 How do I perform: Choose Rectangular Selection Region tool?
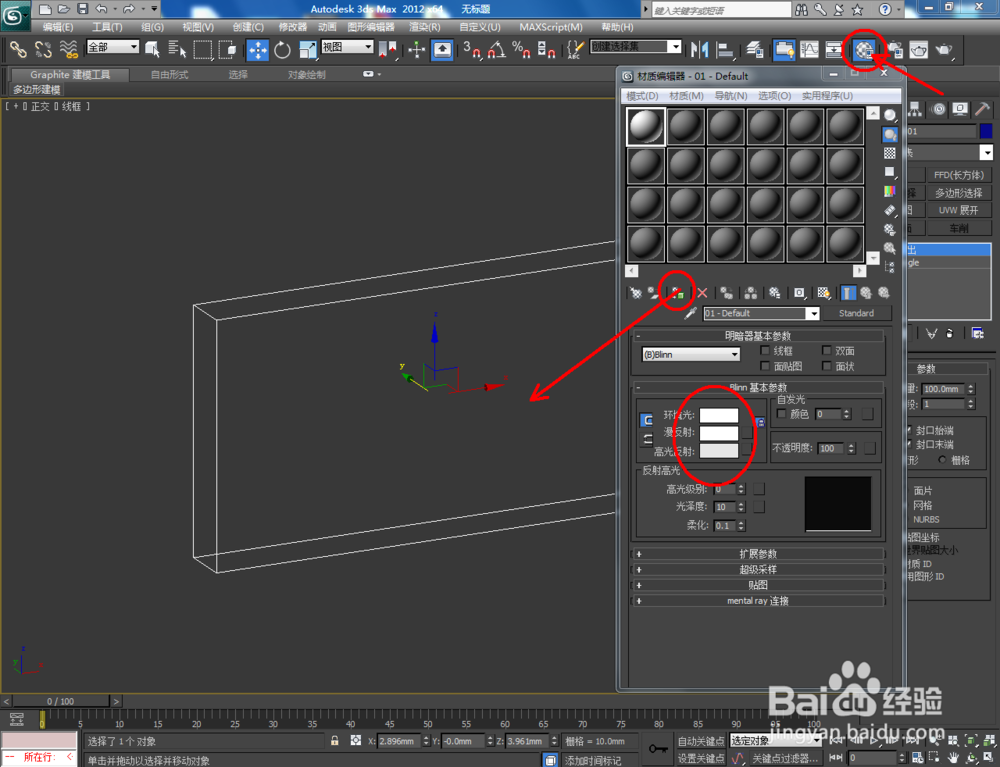[x=202, y=49]
